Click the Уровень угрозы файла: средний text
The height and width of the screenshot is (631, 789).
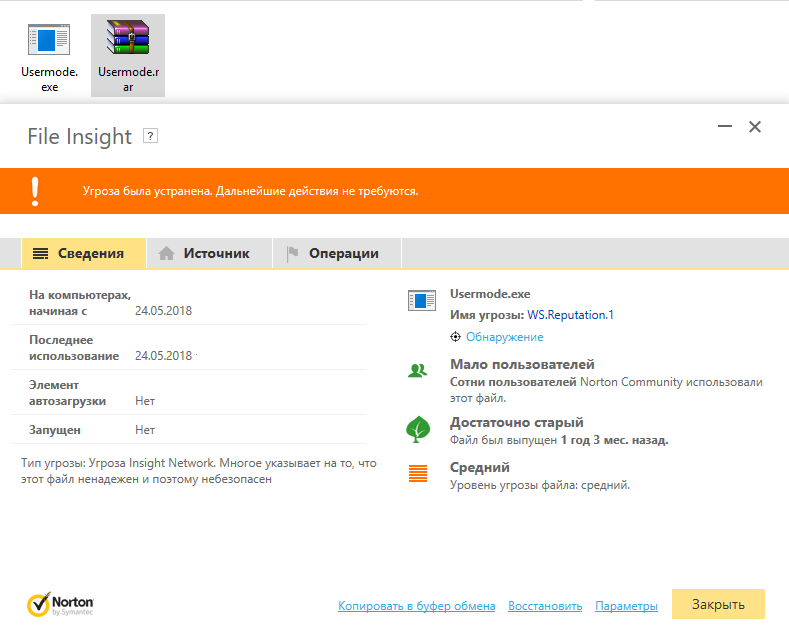(540, 486)
